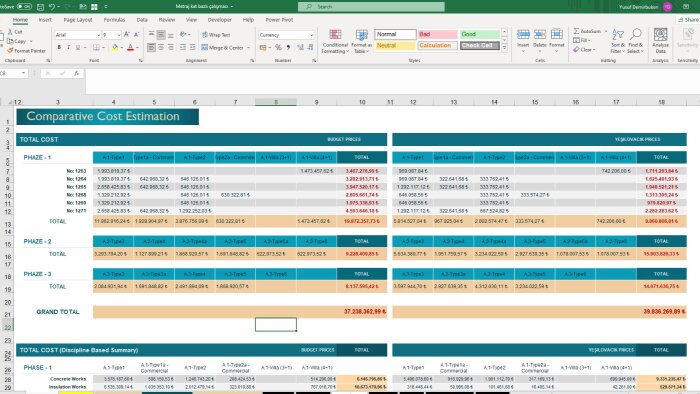
Task: Click the Share button
Action: [688, 20]
